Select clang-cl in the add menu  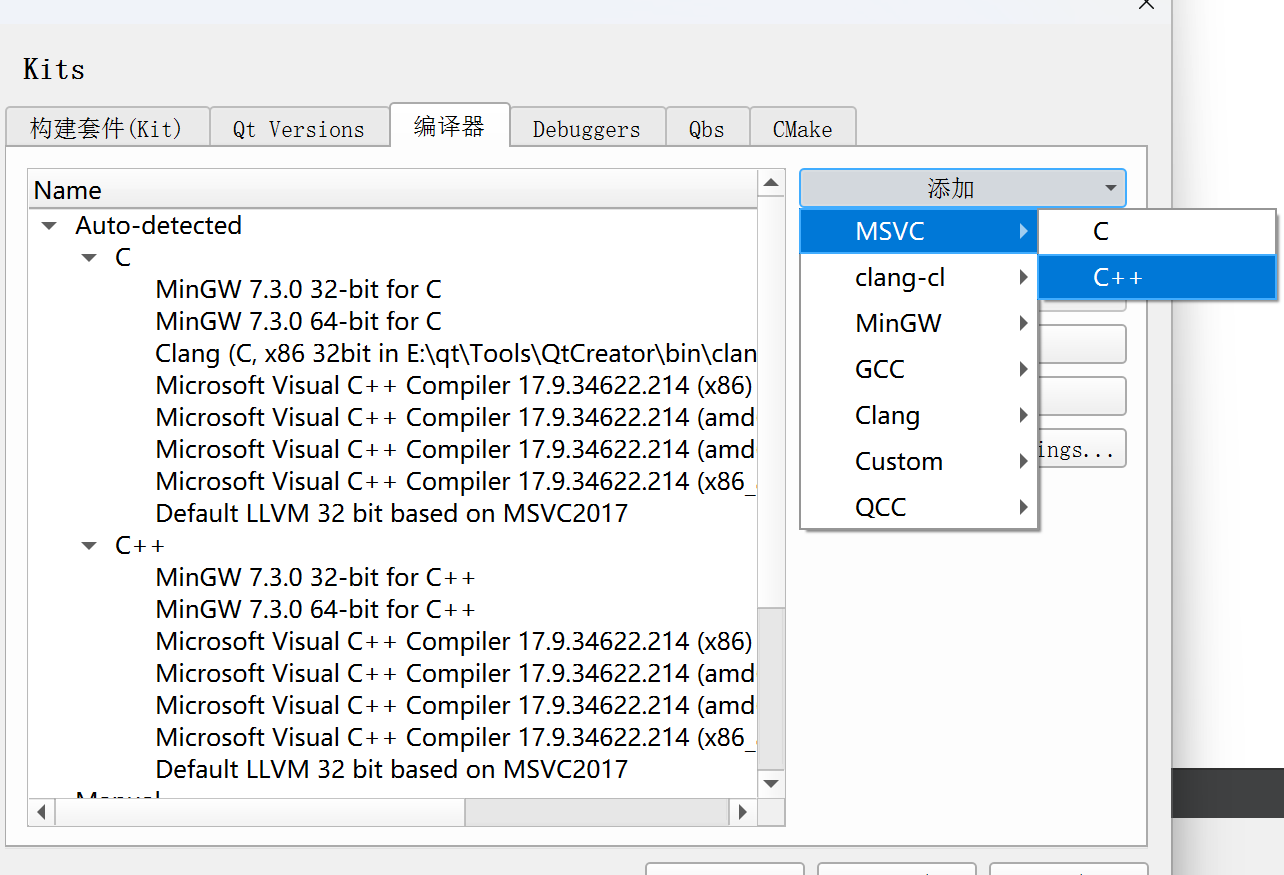pos(900,277)
